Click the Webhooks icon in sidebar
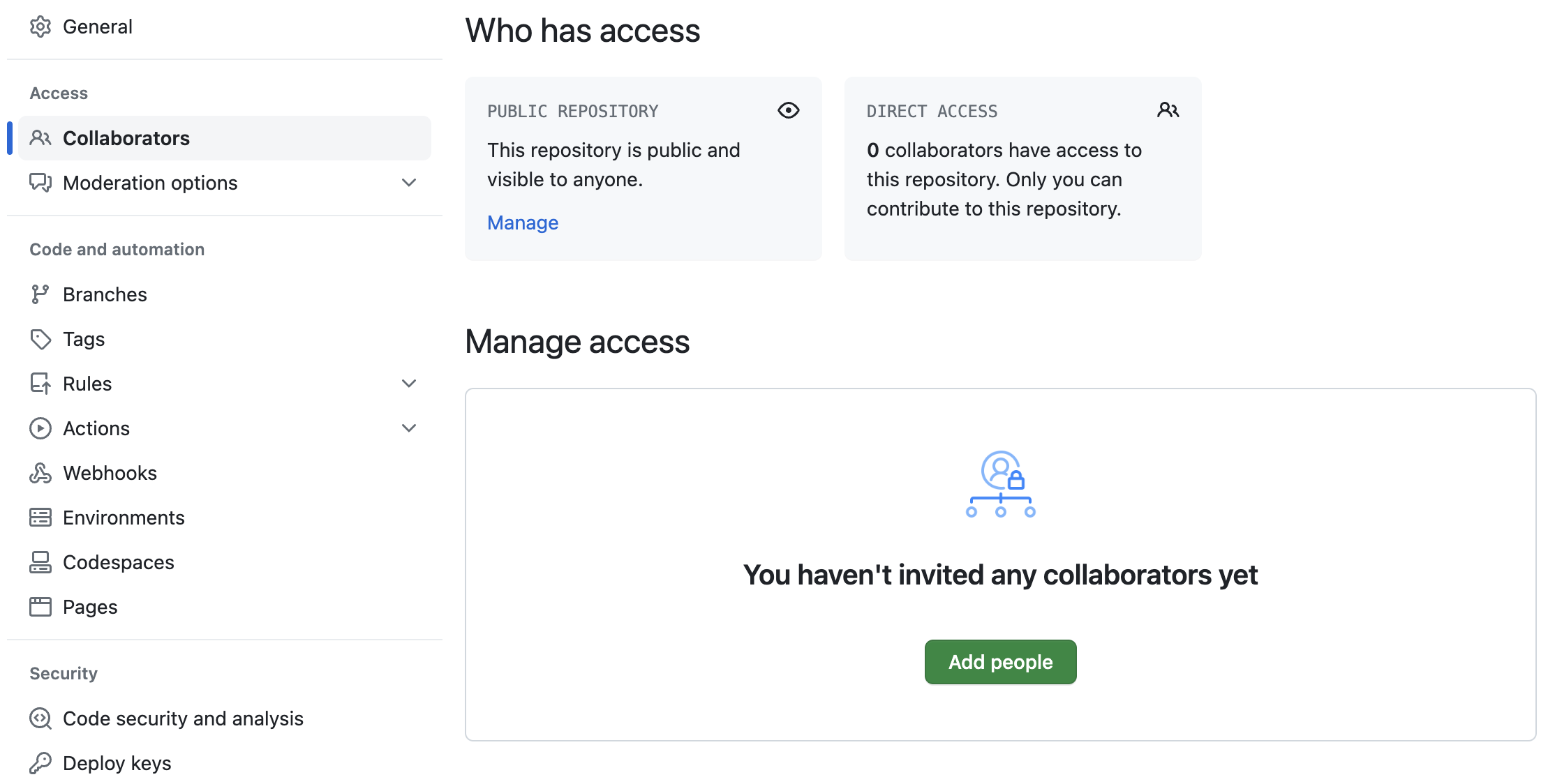 click(40, 473)
